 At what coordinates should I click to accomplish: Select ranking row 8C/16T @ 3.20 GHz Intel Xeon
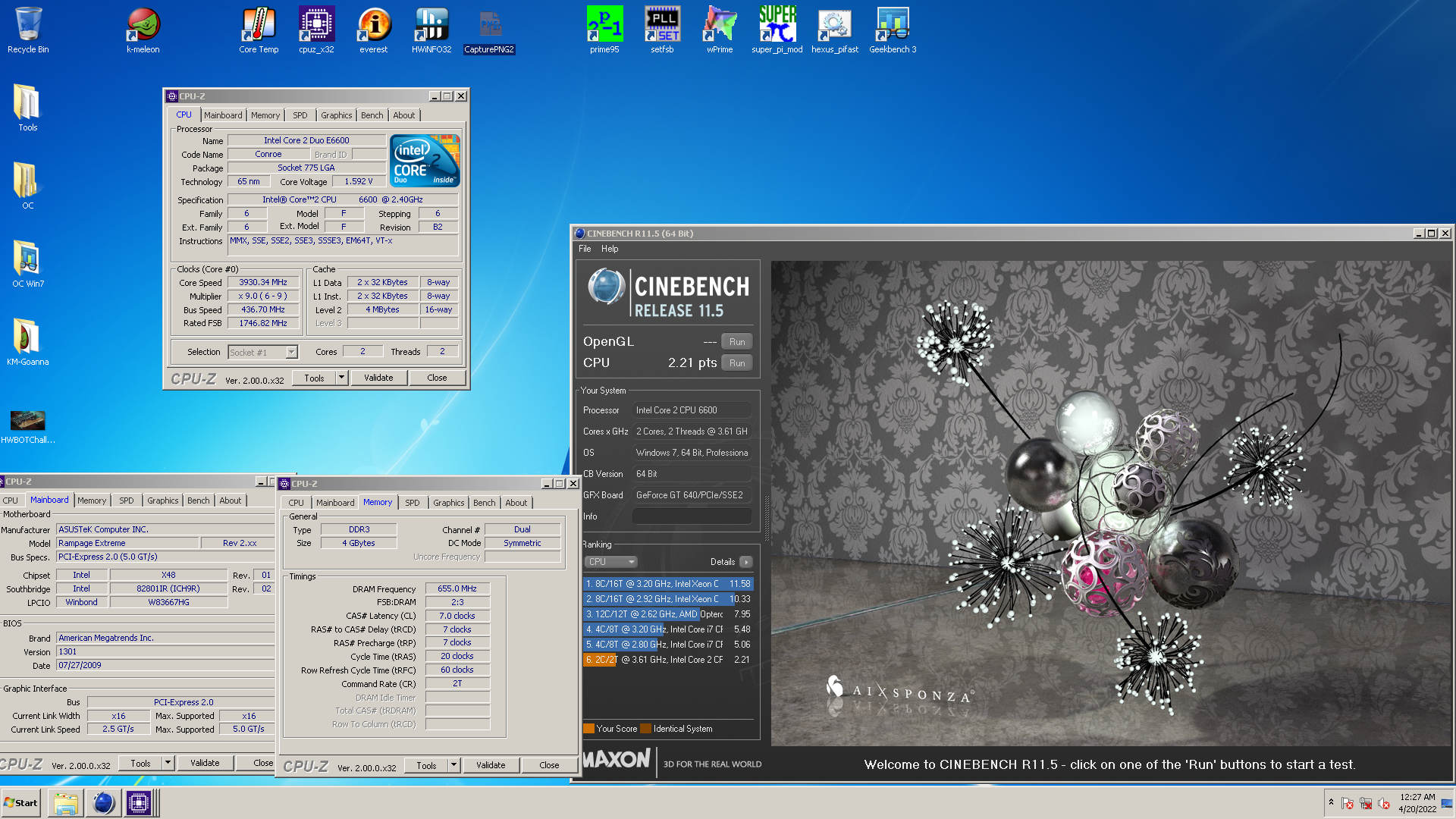point(668,584)
